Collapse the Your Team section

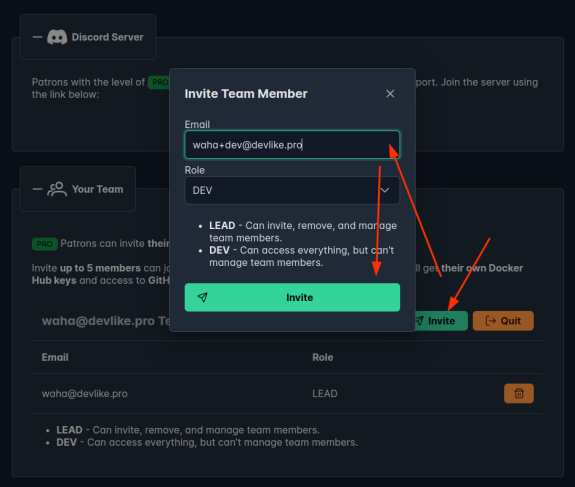tap(37, 189)
